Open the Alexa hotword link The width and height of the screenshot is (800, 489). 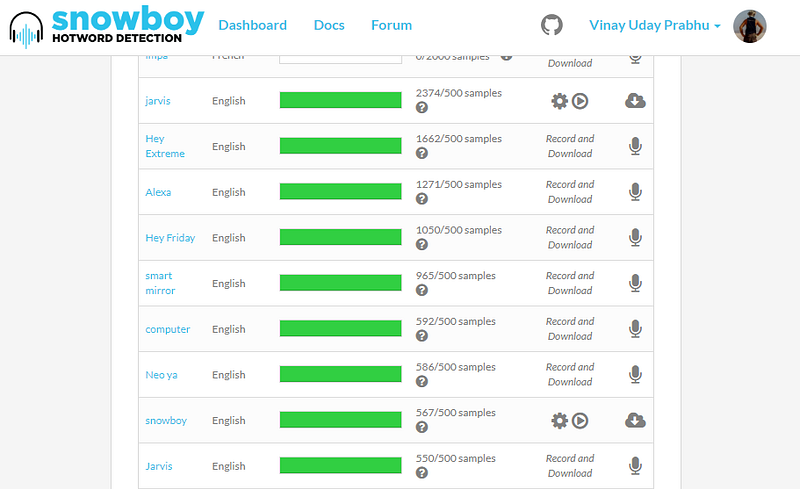coord(158,192)
